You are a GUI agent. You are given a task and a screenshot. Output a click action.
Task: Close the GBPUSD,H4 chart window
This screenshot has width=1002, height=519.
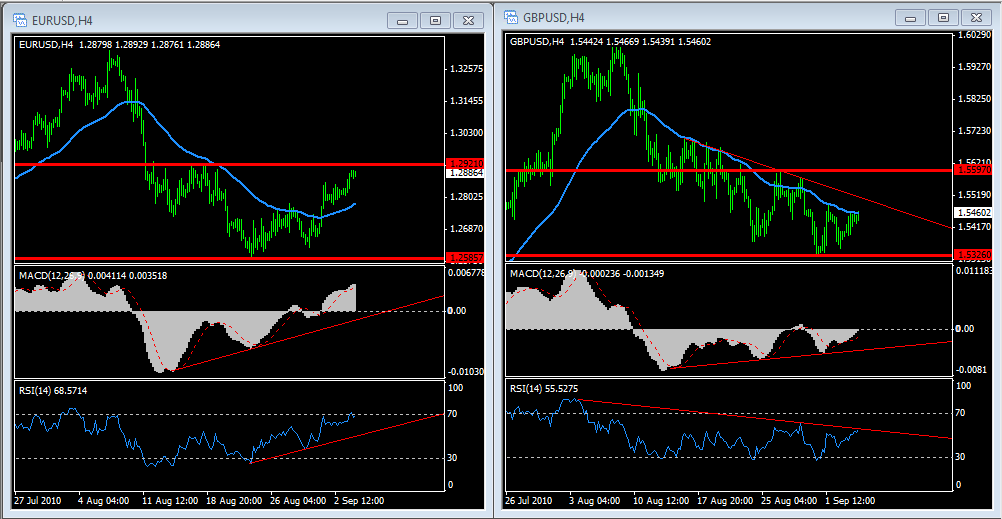[x=976, y=17]
